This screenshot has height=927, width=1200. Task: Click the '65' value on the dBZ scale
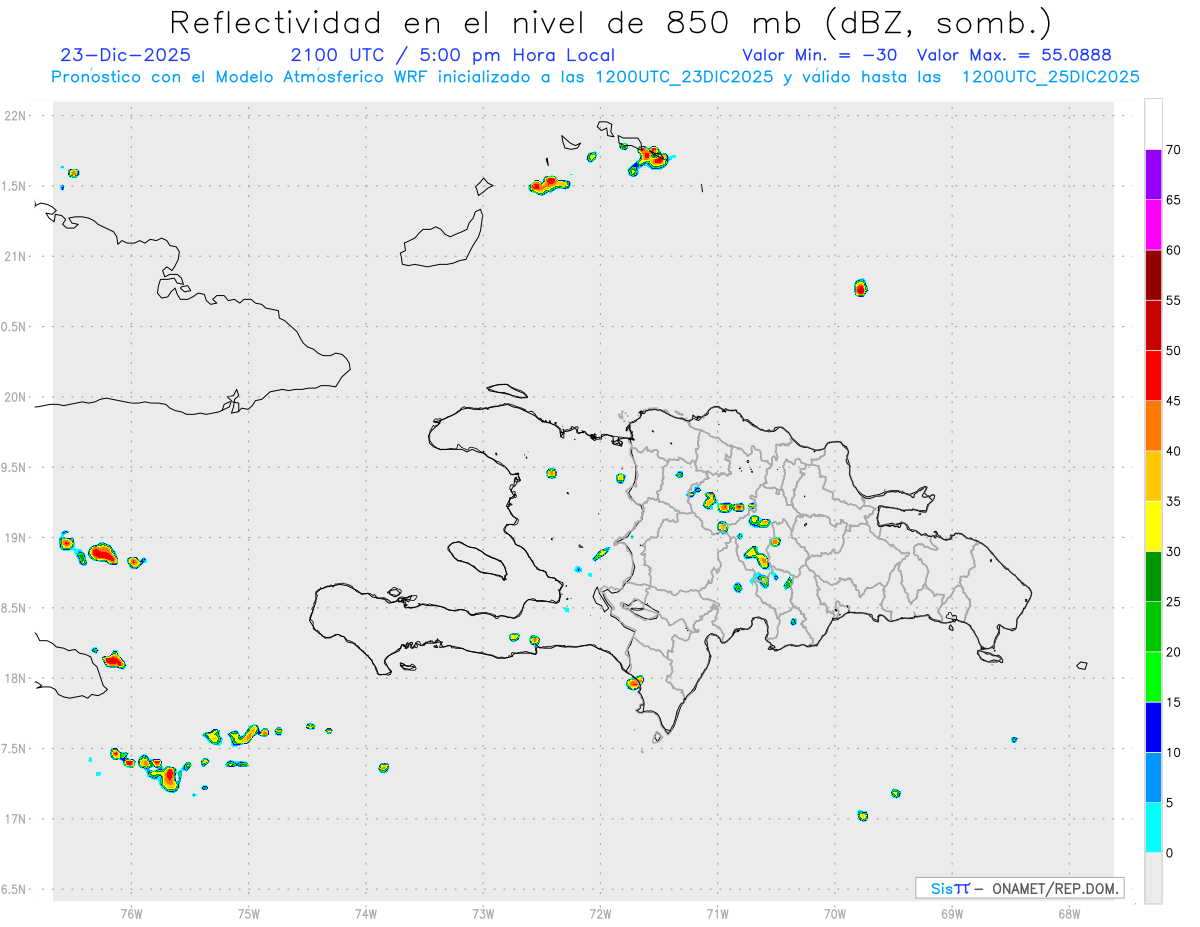tap(1174, 200)
